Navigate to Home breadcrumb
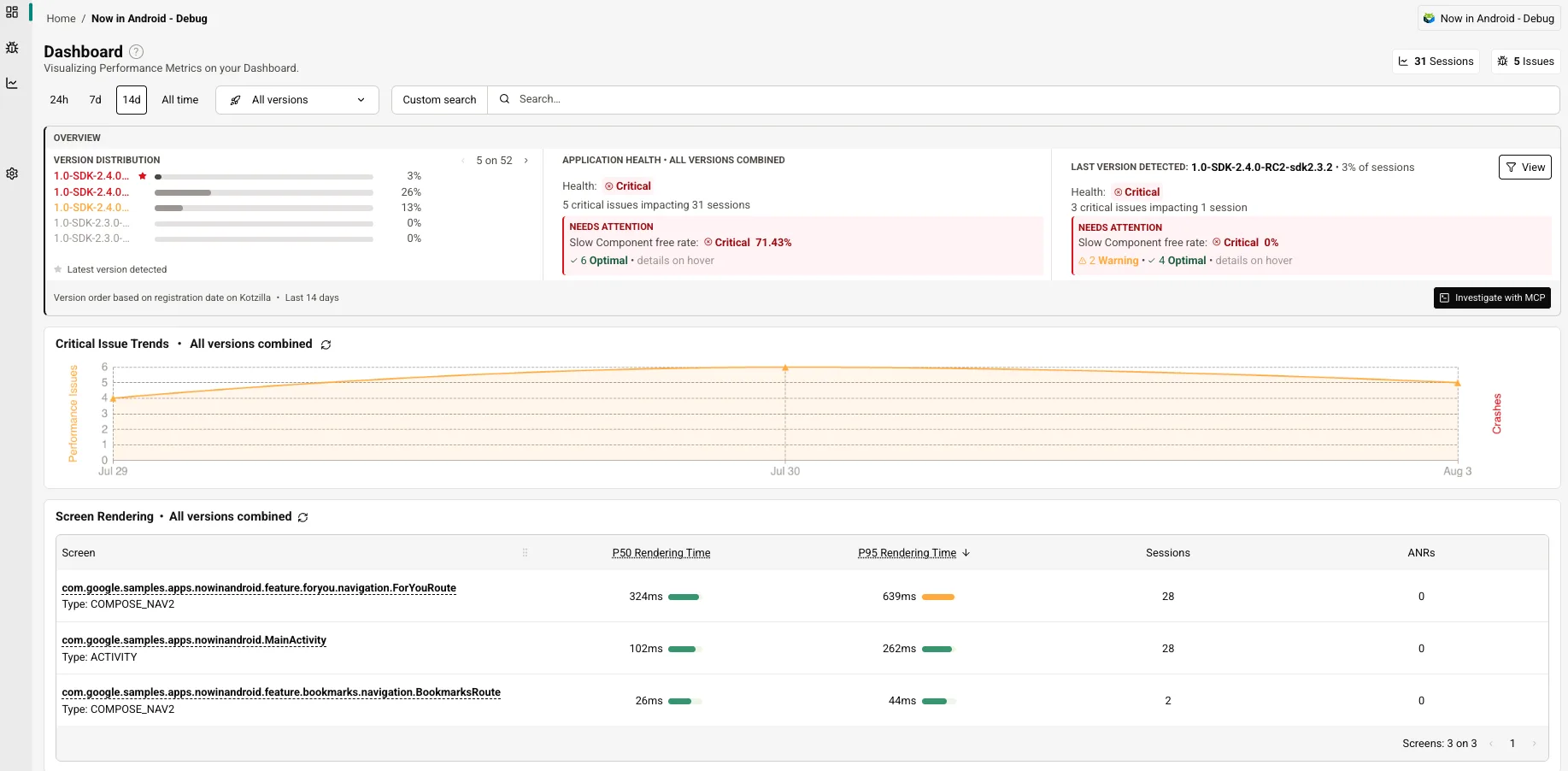This screenshot has width=1568, height=771. [61, 18]
